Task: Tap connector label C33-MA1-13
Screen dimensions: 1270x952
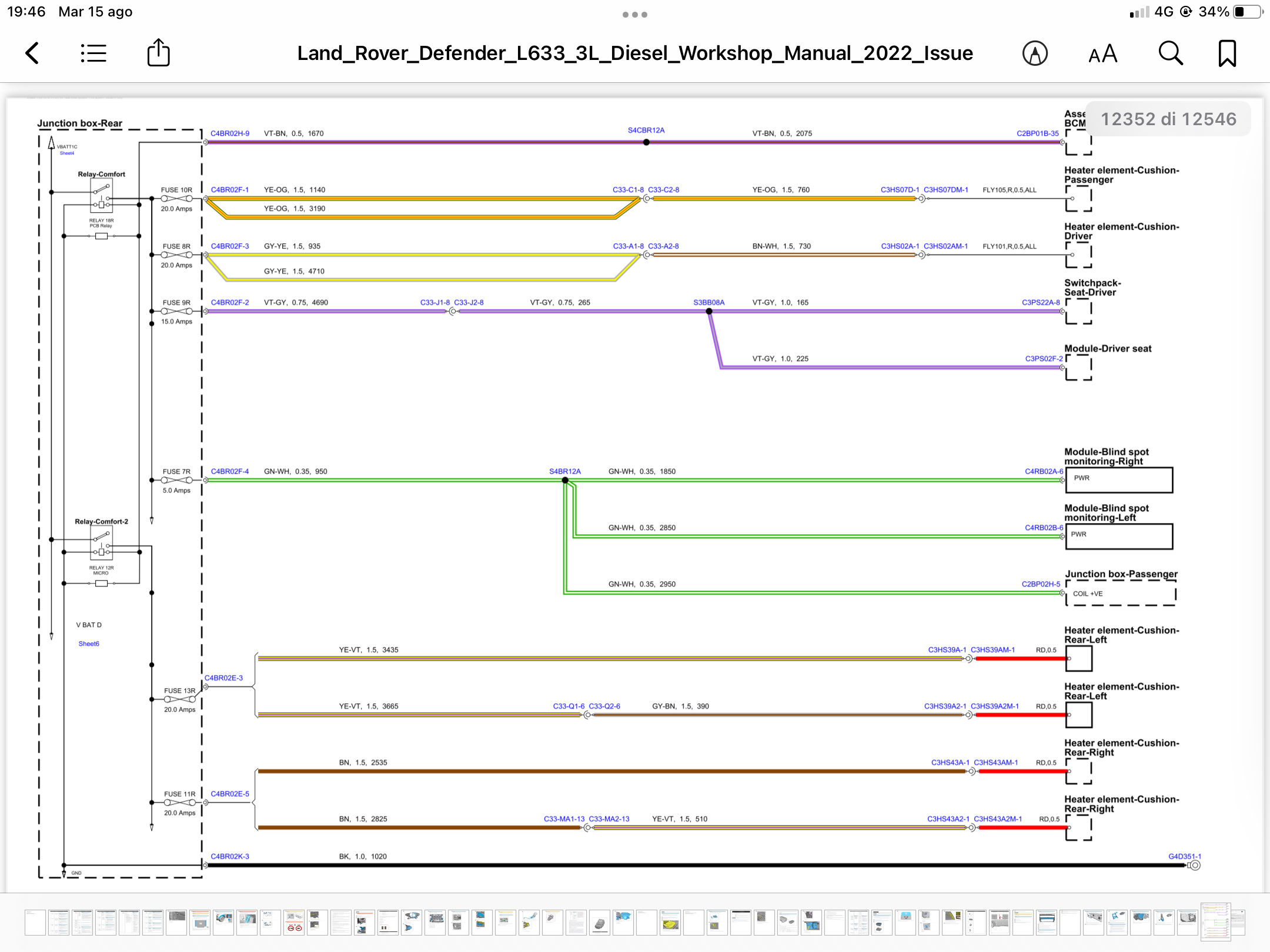Action: click(564, 819)
